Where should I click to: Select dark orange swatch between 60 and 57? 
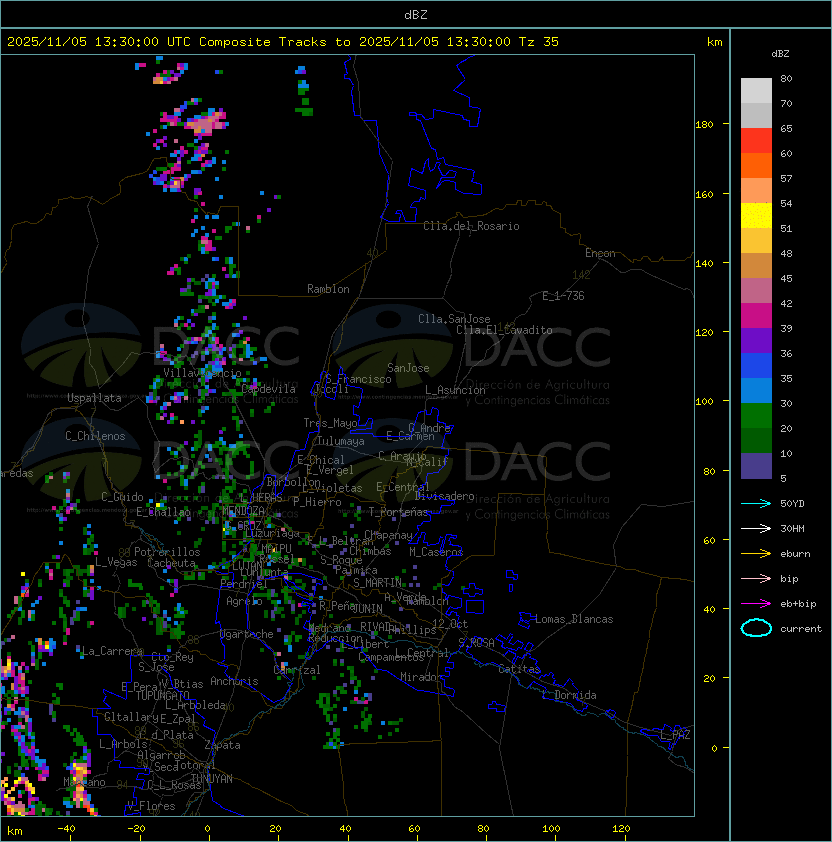point(756,165)
